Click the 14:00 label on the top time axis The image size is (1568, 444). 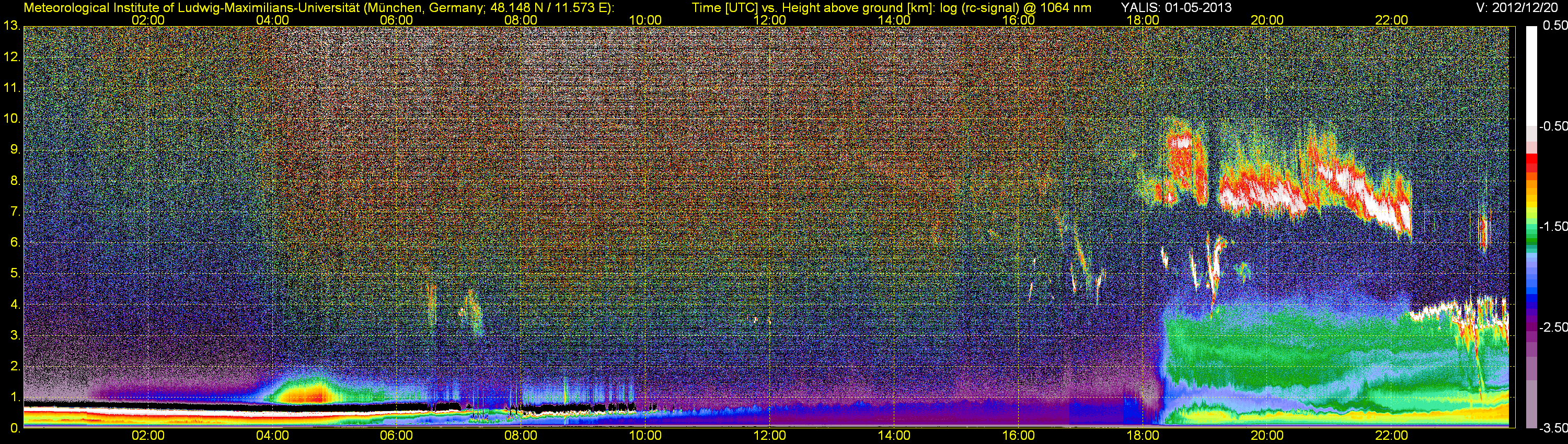tap(894, 20)
